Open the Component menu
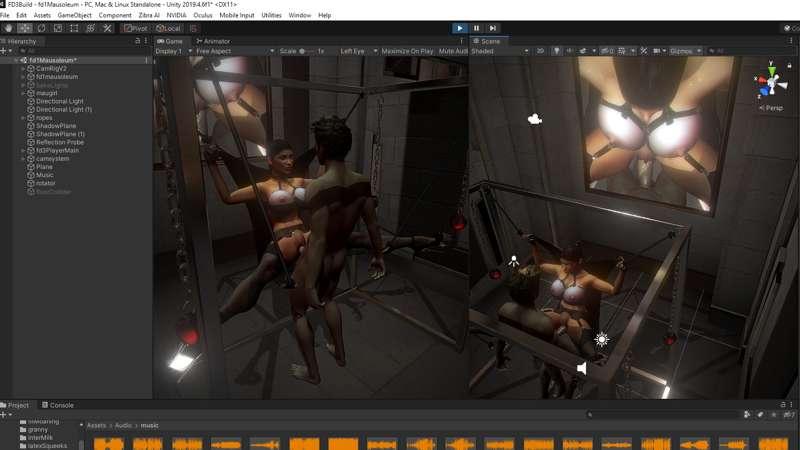The image size is (800, 450). pos(115,15)
